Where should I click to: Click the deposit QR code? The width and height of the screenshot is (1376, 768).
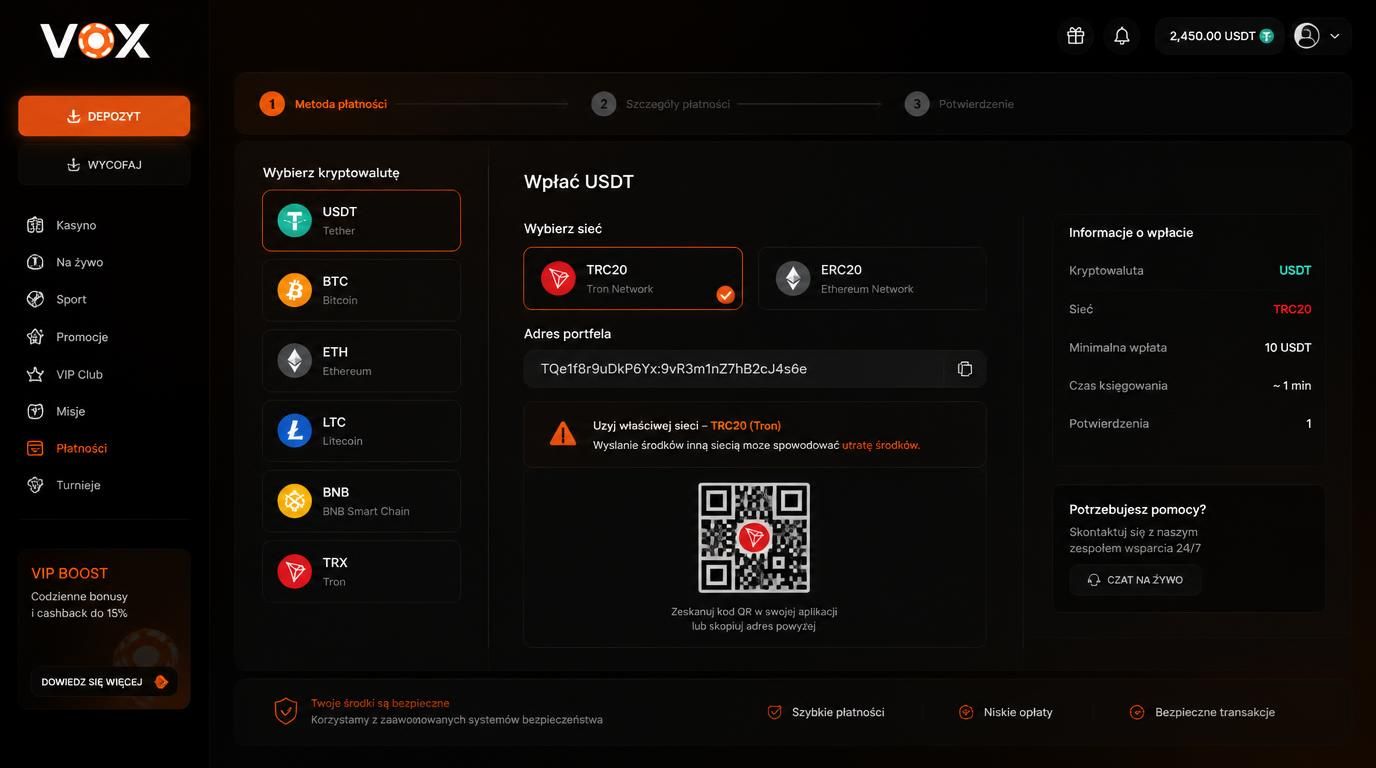[x=754, y=538]
